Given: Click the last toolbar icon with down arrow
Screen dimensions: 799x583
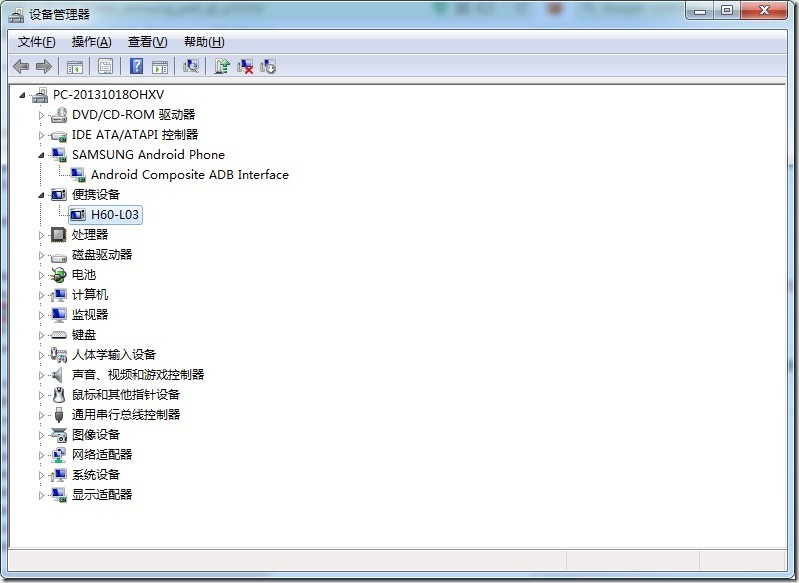Looking at the screenshot, I should pos(268,67).
